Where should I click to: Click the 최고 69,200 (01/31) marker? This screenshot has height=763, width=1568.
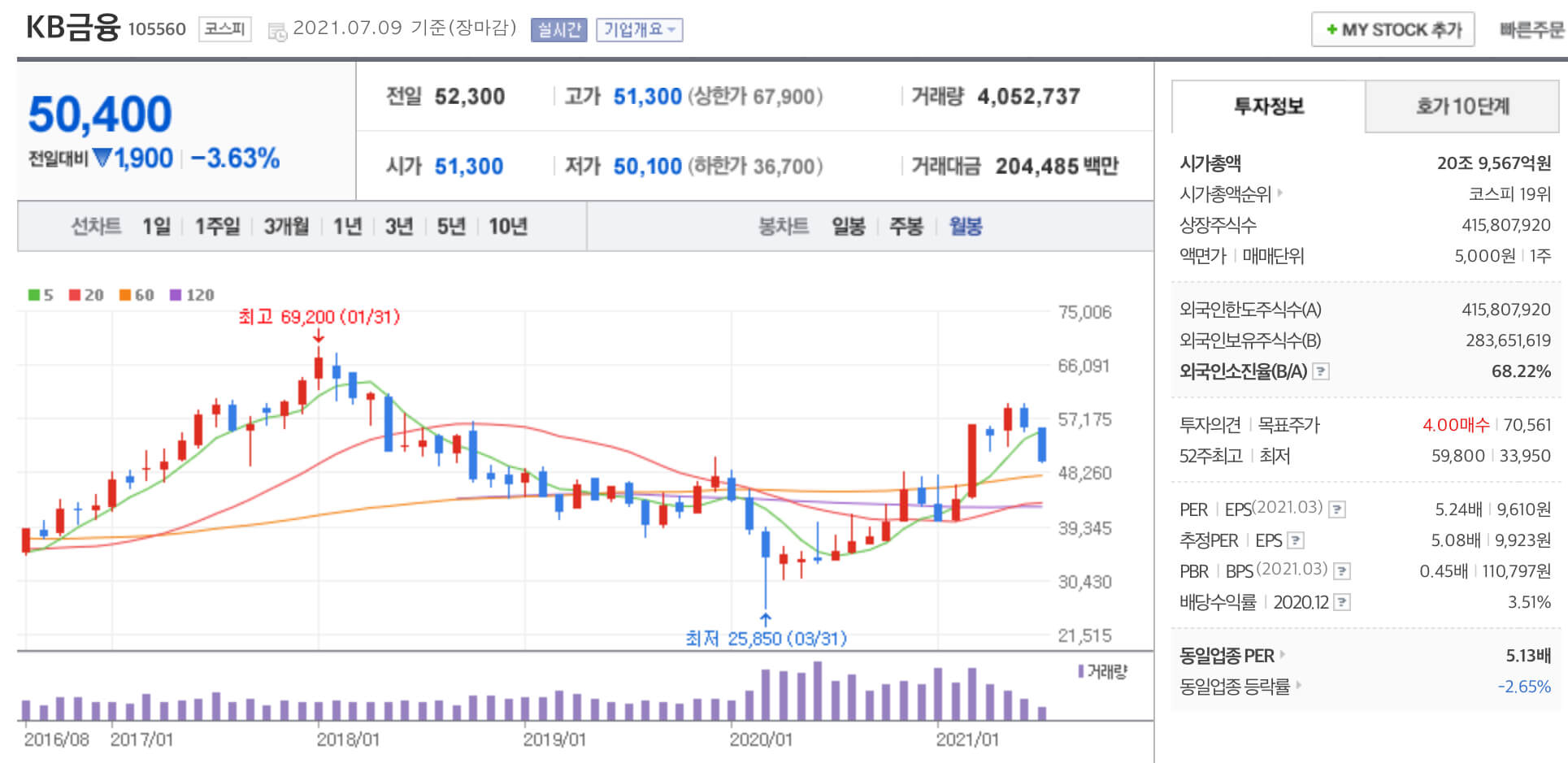coord(319,317)
